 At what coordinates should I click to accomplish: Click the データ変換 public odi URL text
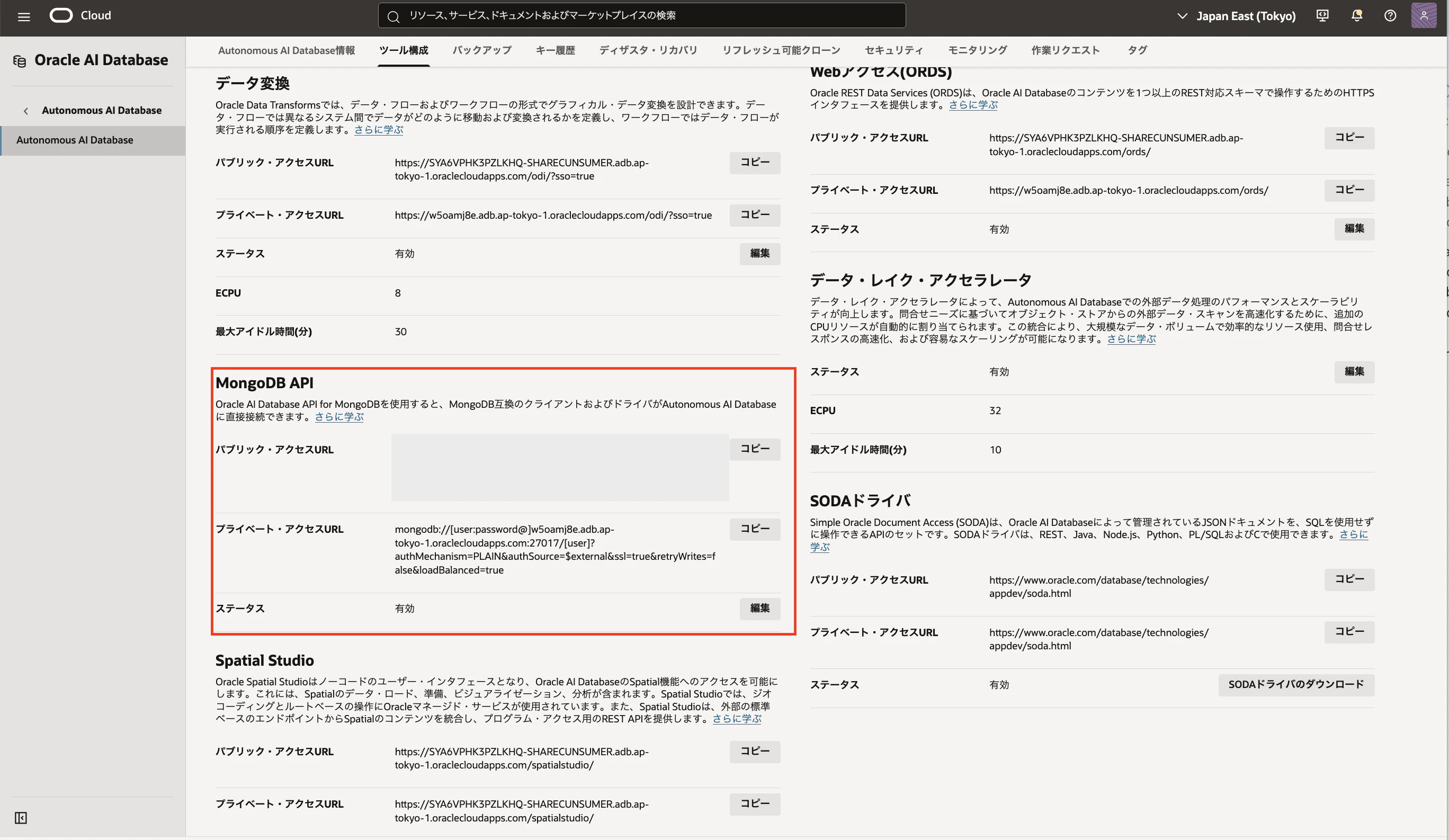pyautogui.click(x=522, y=169)
